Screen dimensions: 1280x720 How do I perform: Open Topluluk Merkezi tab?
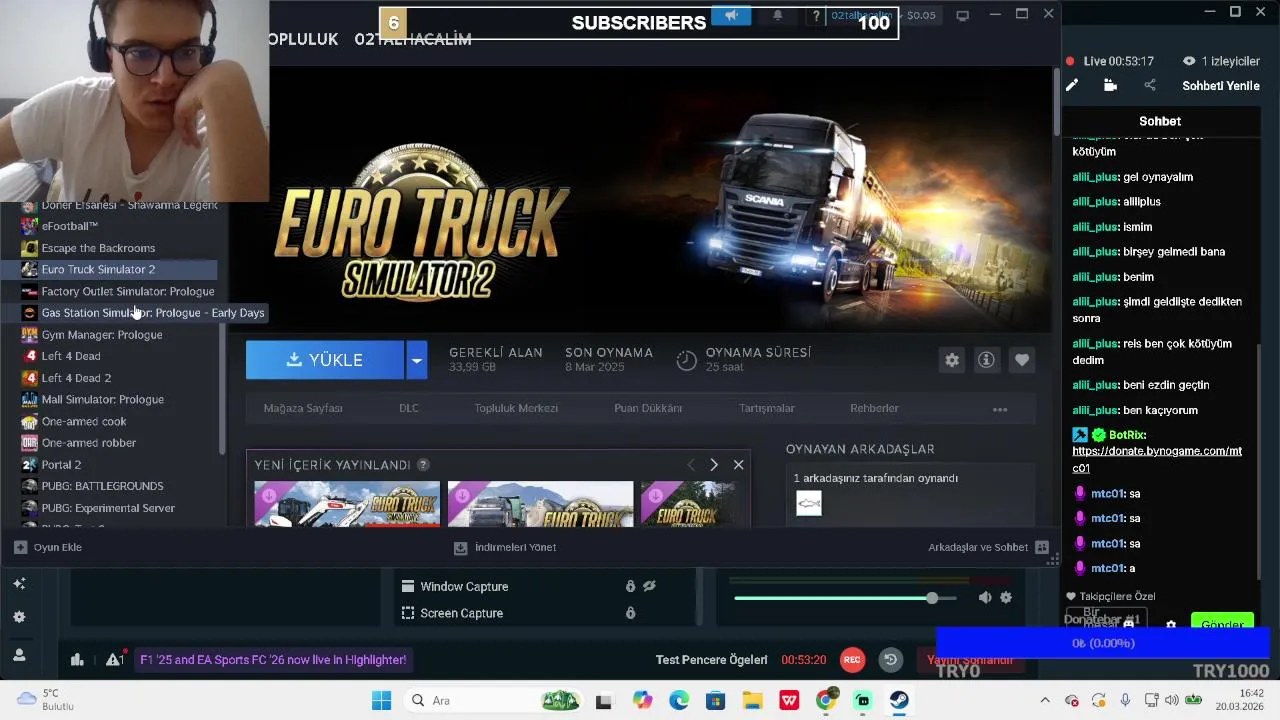coord(516,408)
